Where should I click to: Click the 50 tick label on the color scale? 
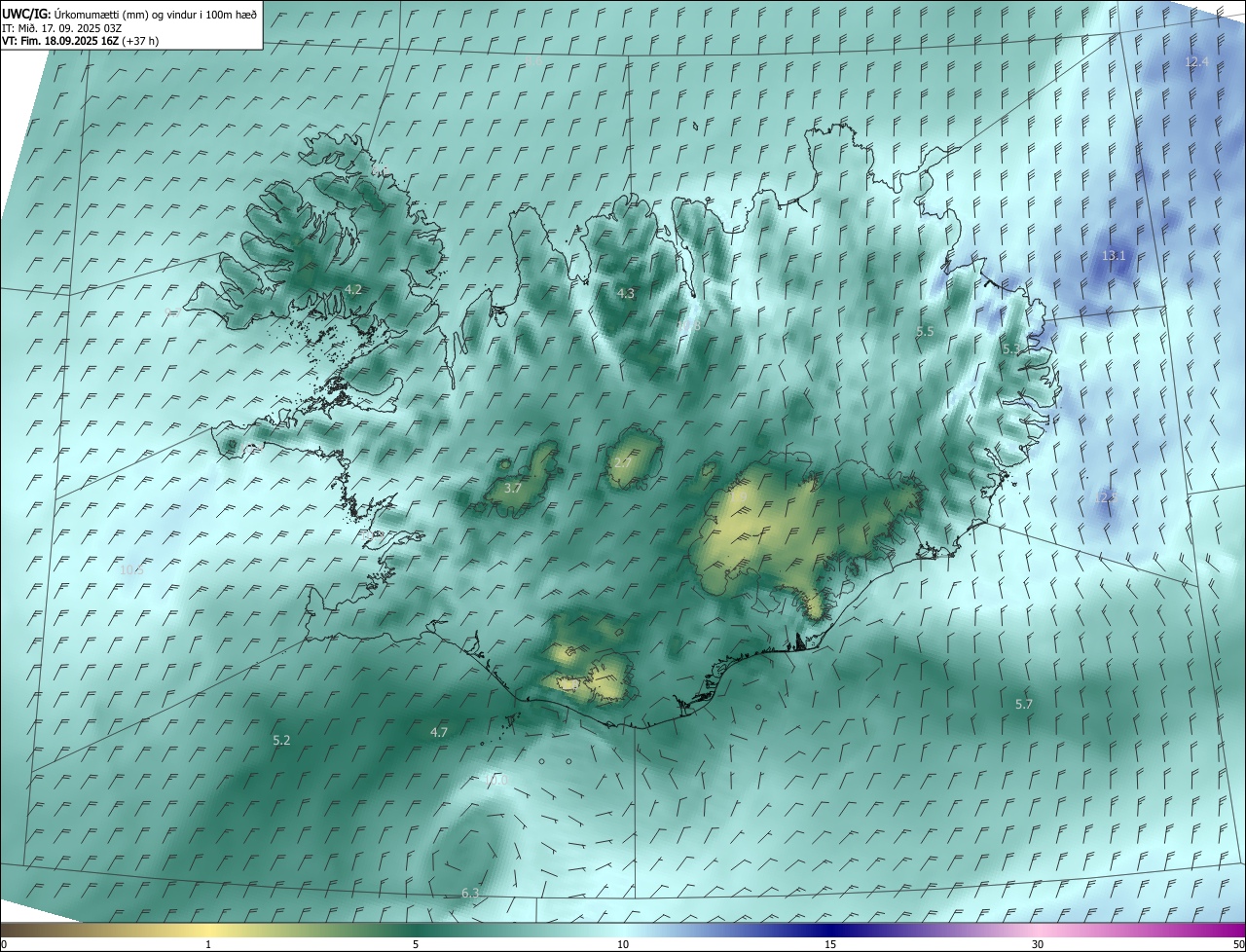click(x=1238, y=944)
